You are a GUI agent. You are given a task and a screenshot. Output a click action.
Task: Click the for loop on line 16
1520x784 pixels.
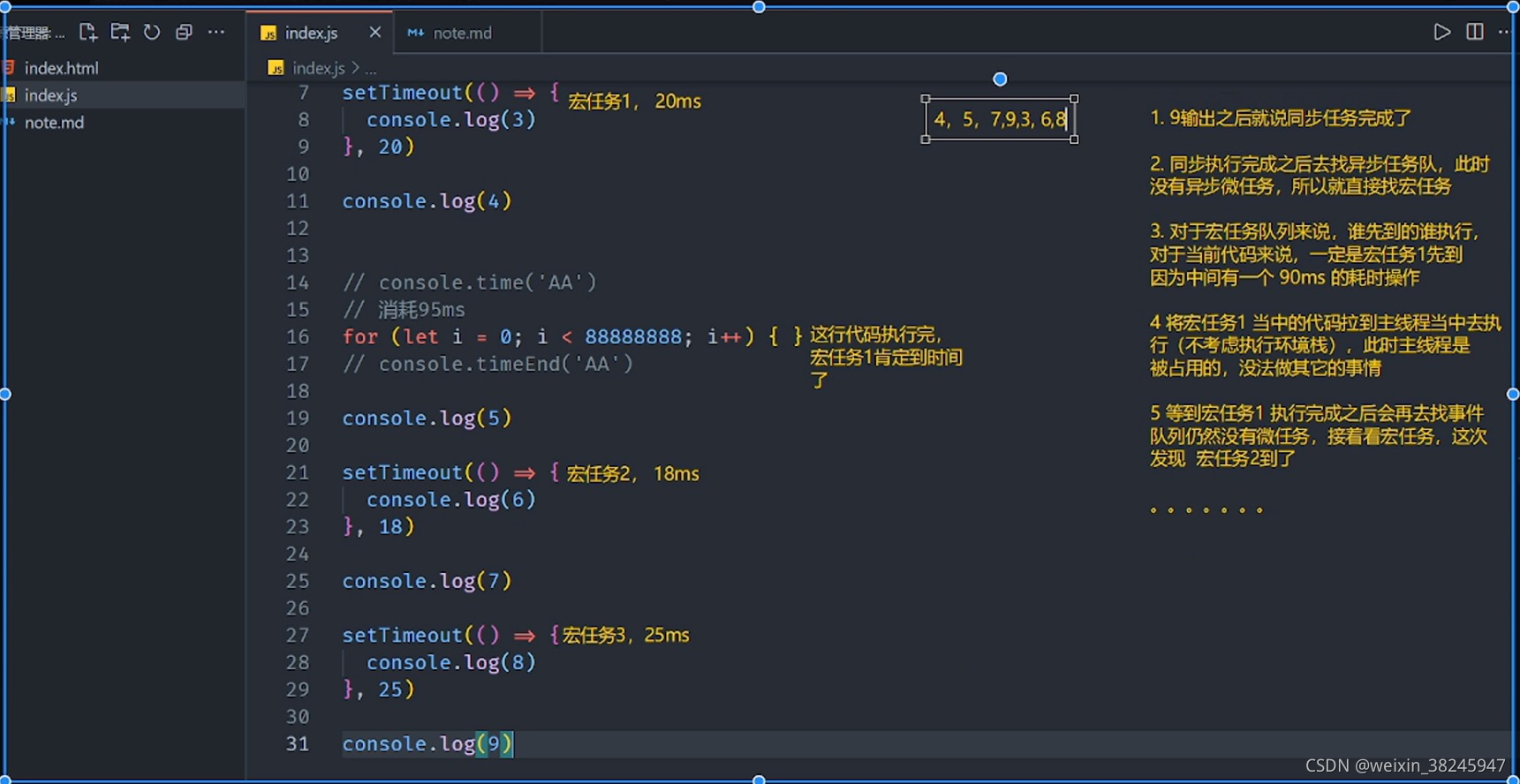point(572,336)
